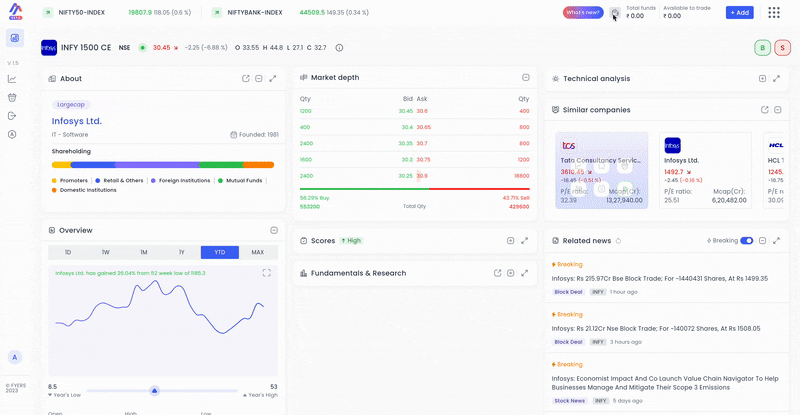This screenshot has height=415, width=800.
Task: Select the YTD chart range tab
Action: tap(220, 252)
